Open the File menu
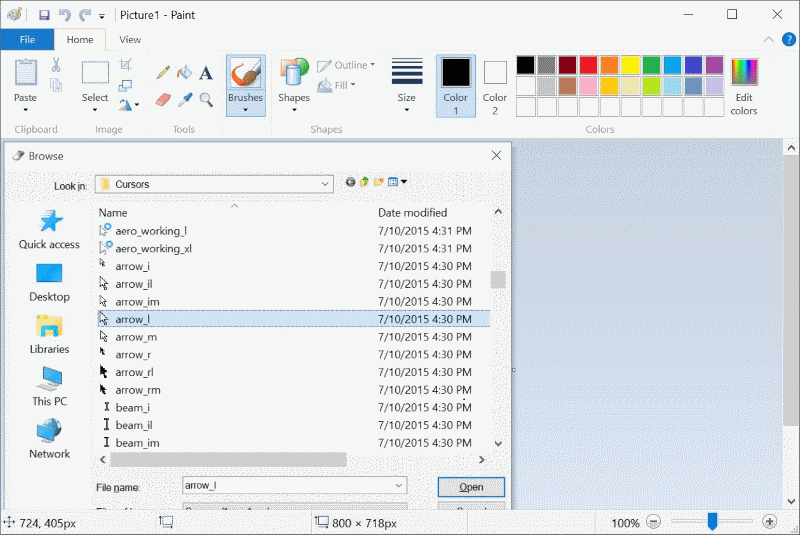 (x=27, y=39)
